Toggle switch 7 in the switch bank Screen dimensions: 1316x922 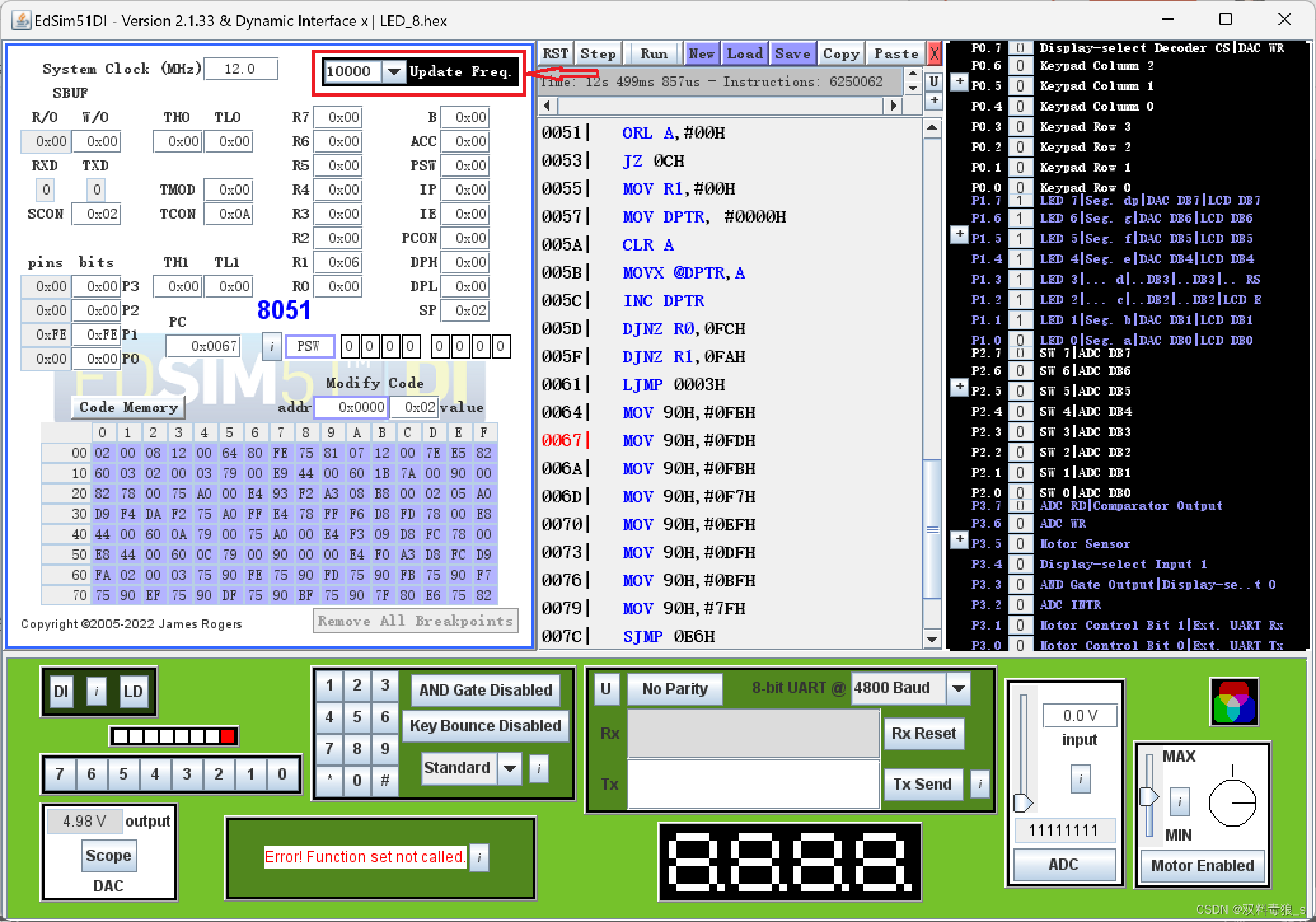tap(60, 774)
